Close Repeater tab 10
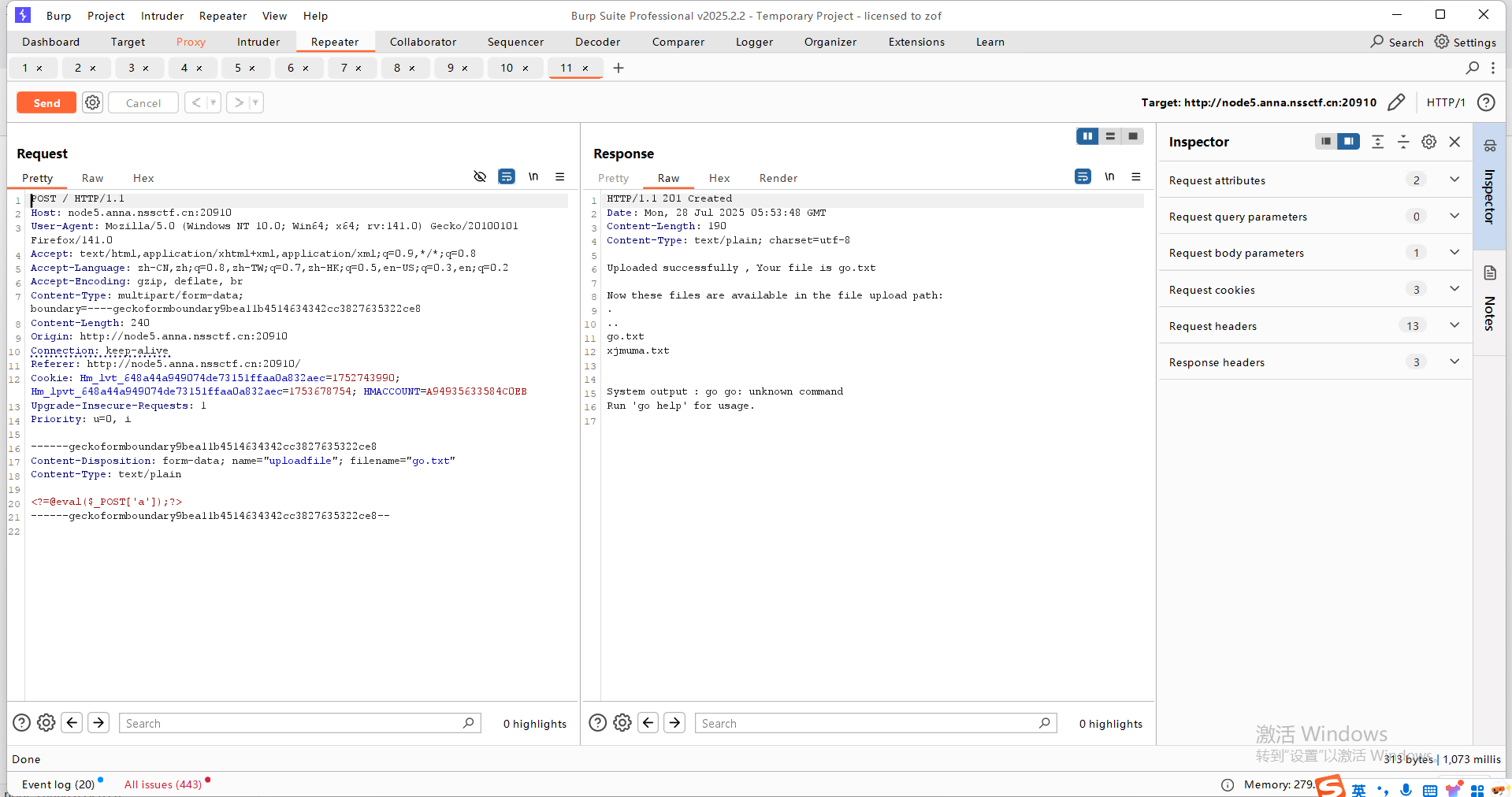Image resolution: width=1512 pixels, height=797 pixels. 526,69
